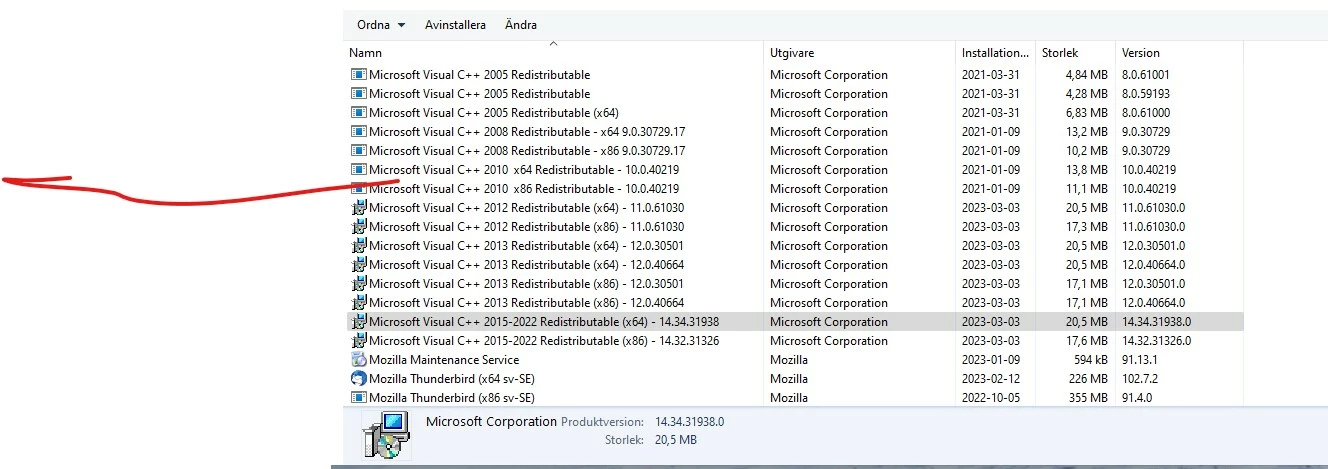Click version cell 102.7.2
Image resolution: width=1328 pixels, height=469 pixels.
1141,379
